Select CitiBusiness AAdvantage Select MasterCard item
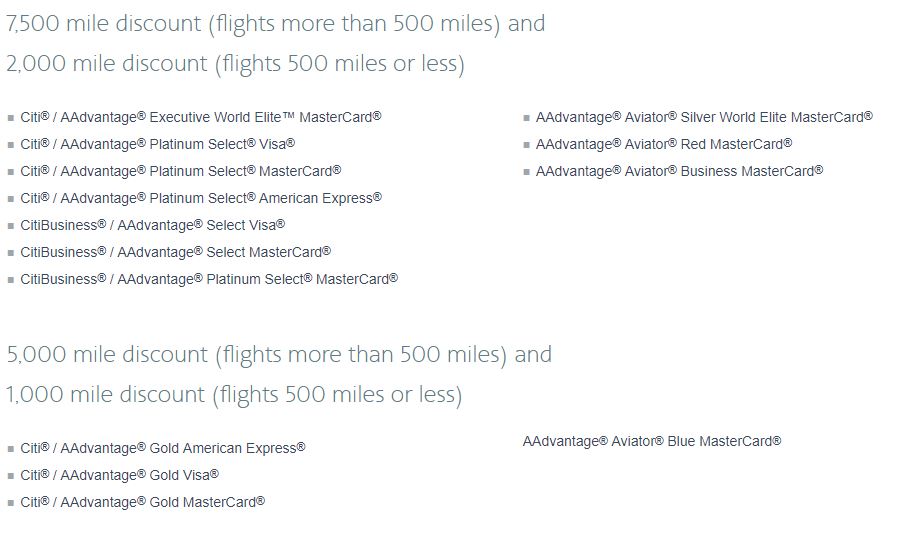908x536 pixels. 175,252
